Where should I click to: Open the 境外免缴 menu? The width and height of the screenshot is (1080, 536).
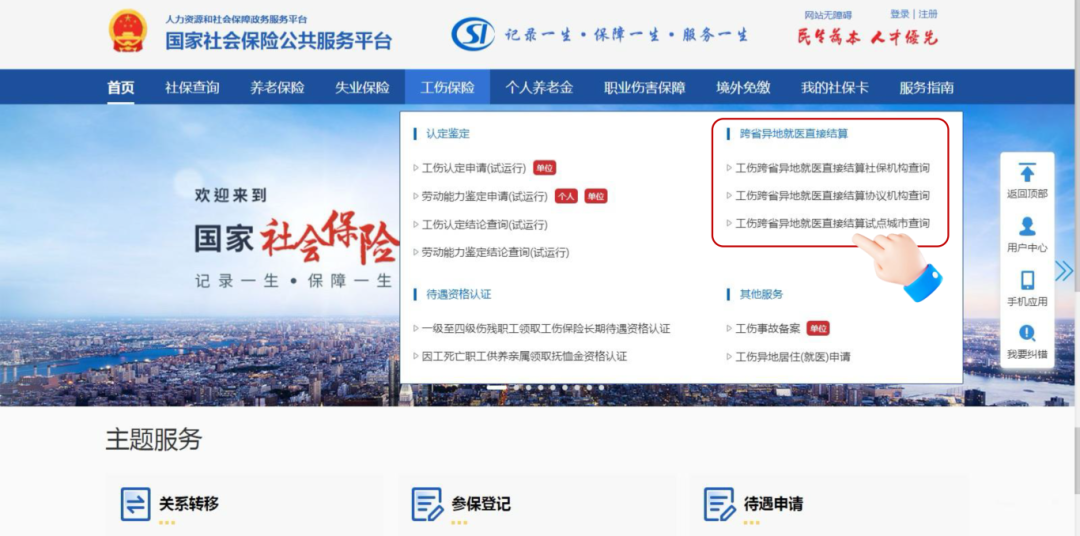743,87
